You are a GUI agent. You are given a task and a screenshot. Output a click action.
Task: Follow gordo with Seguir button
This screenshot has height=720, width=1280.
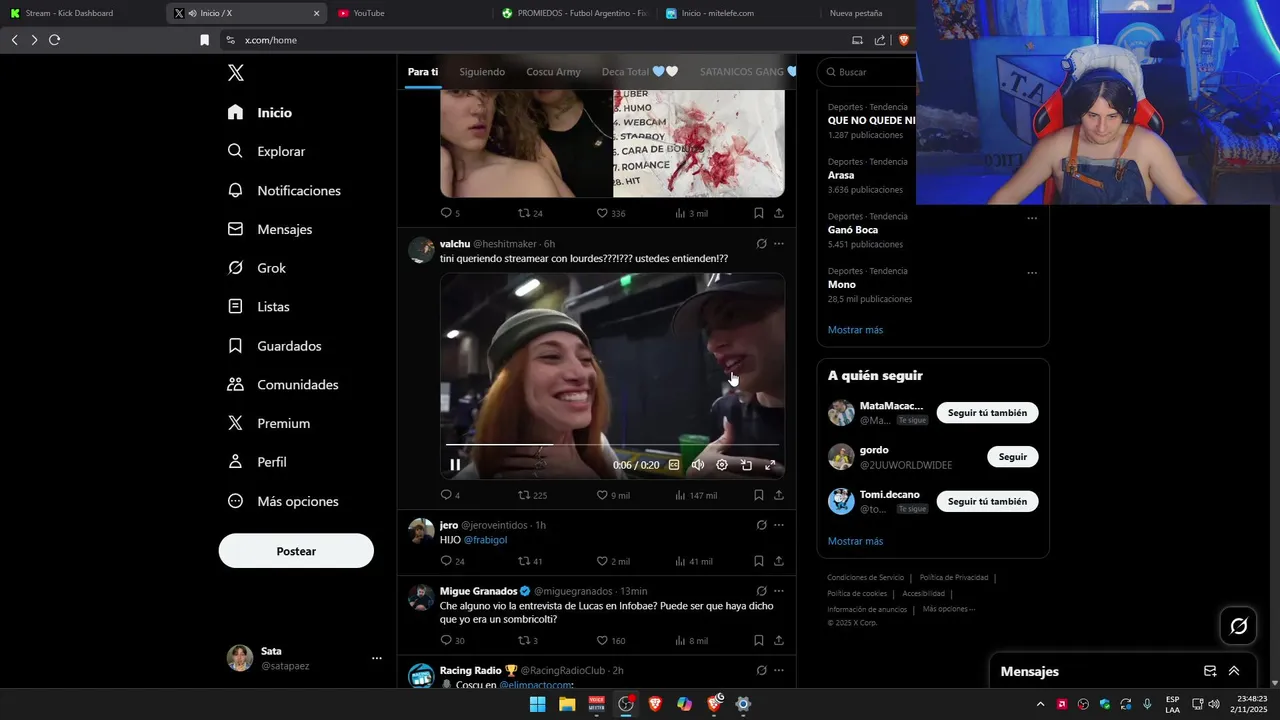pos(1012,457)
